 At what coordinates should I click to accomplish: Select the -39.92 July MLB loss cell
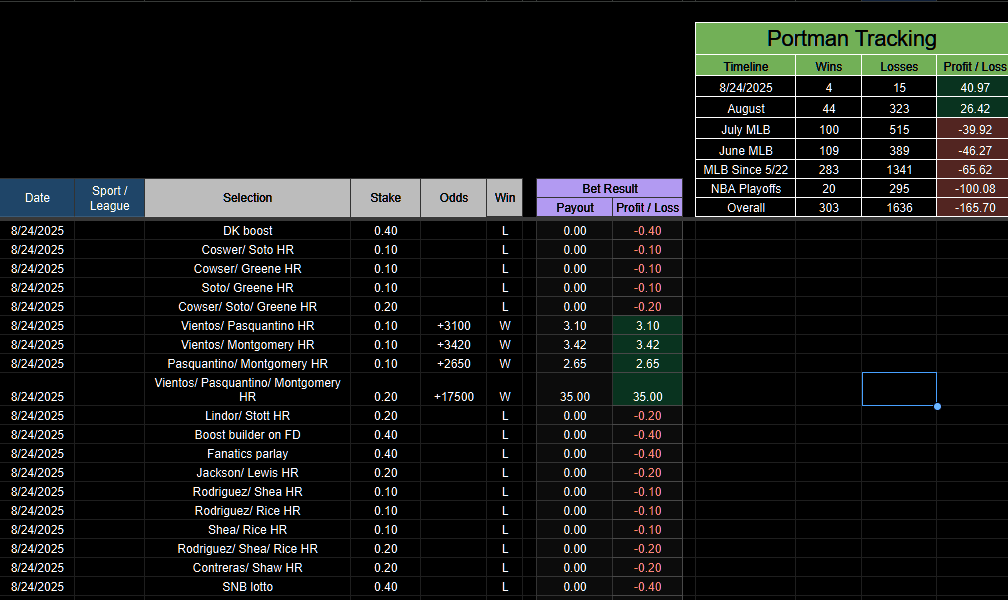[973, 129]
